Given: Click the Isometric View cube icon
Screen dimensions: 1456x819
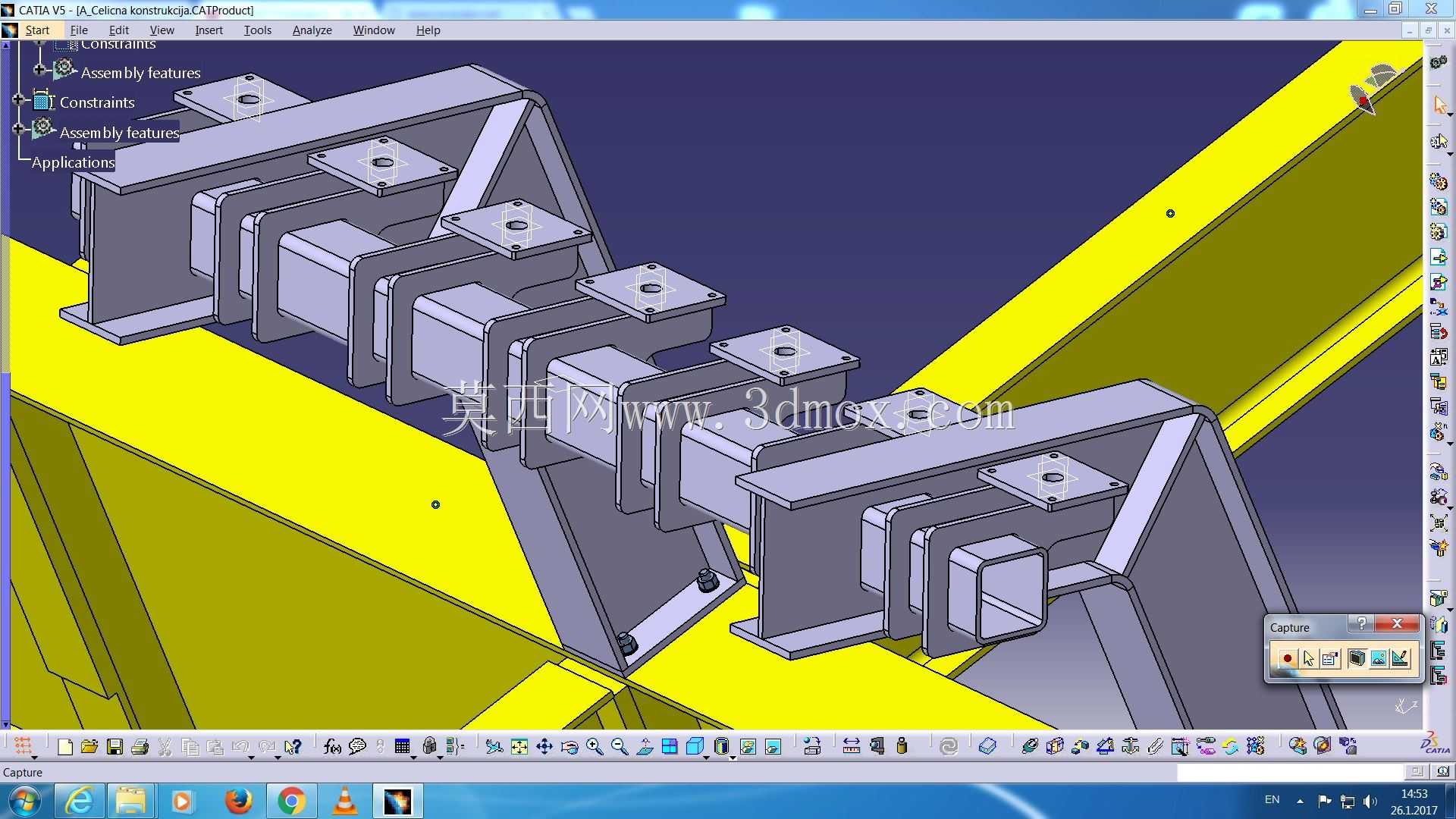Looking at the screenshot, I should (x=695, y=746).
